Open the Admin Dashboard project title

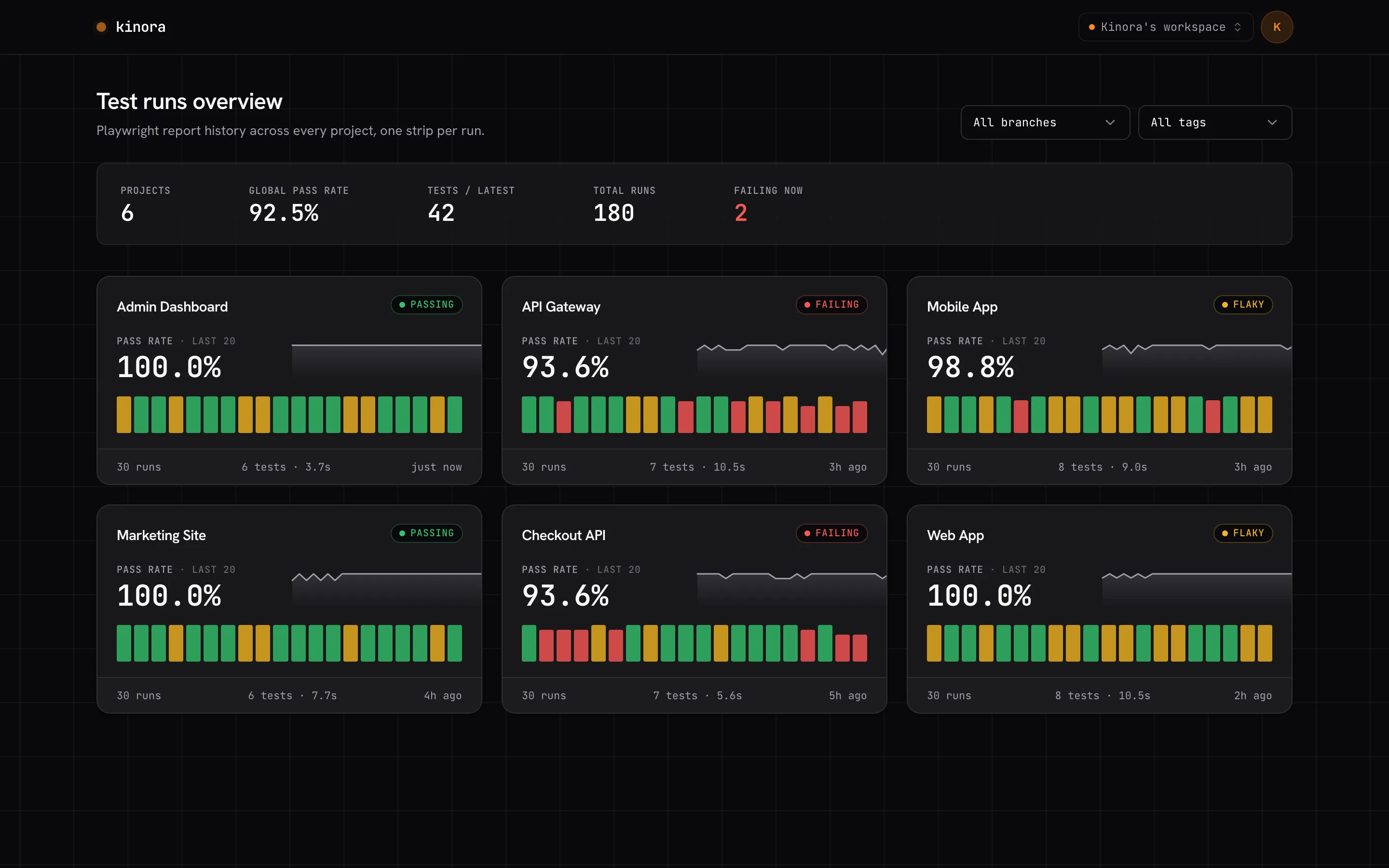172,307
